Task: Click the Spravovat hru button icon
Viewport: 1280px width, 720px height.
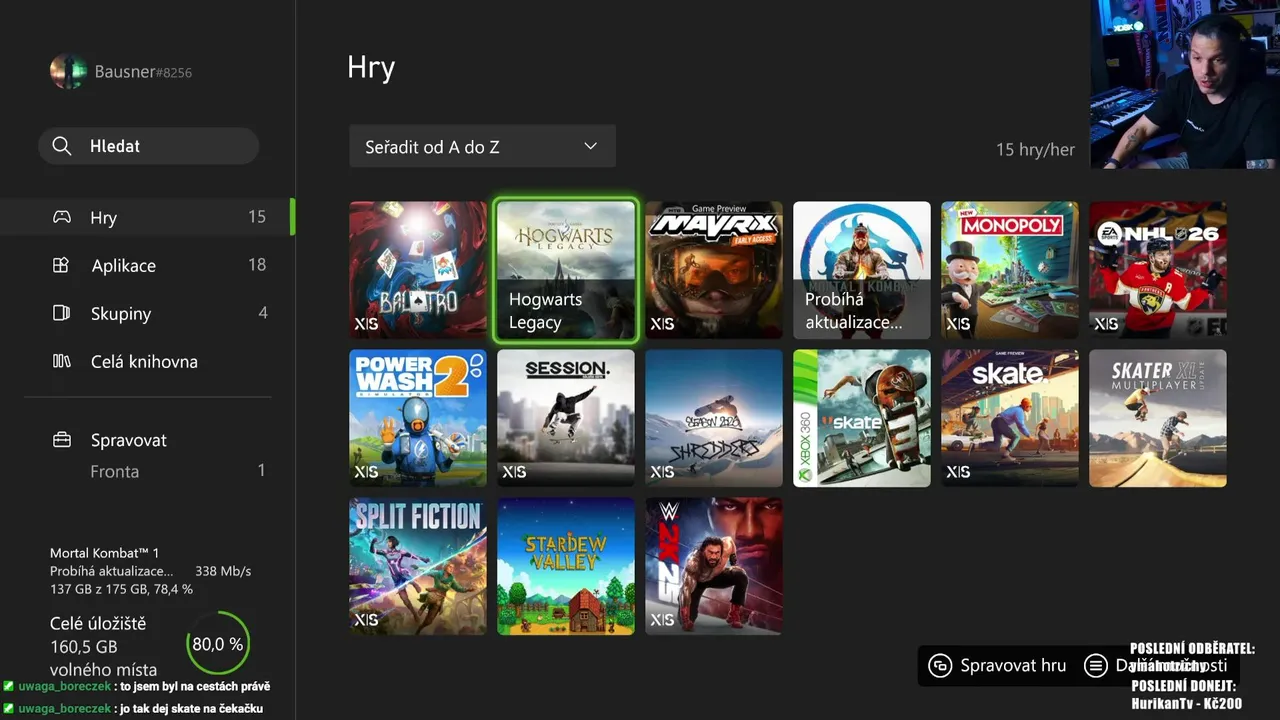Action: (x=940, y=666)
